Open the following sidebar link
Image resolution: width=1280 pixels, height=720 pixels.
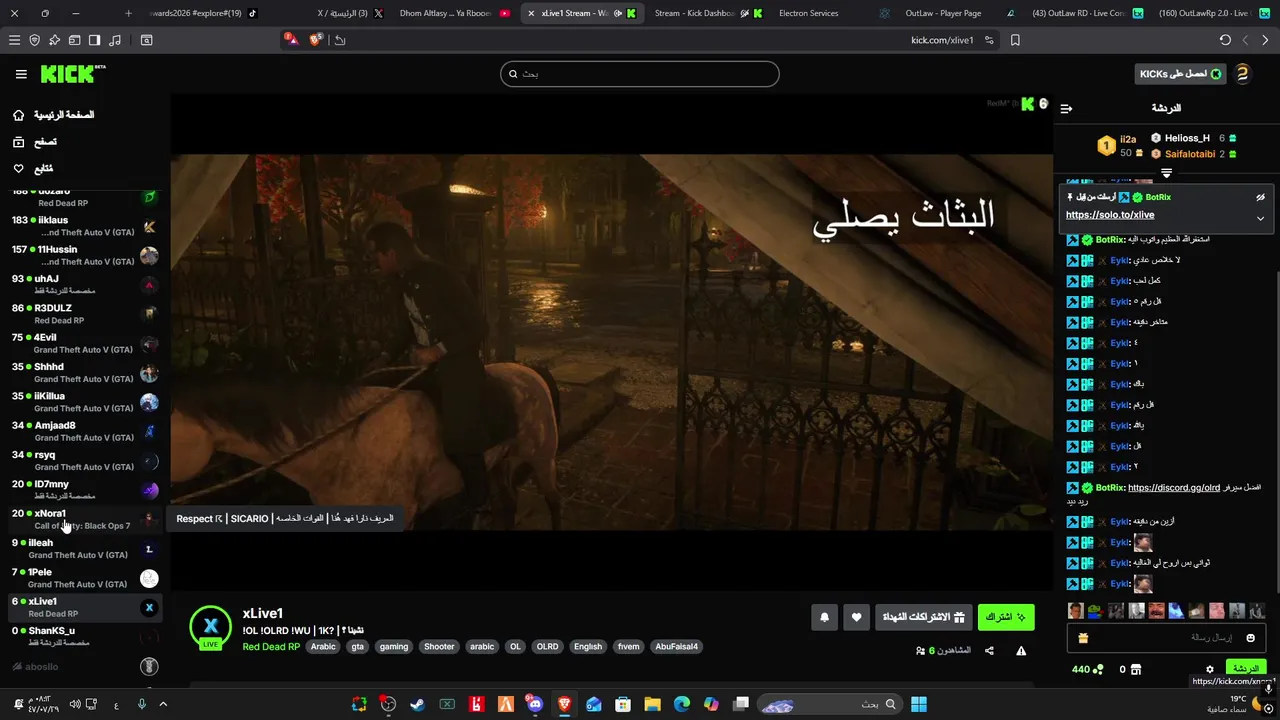(33, 169)
